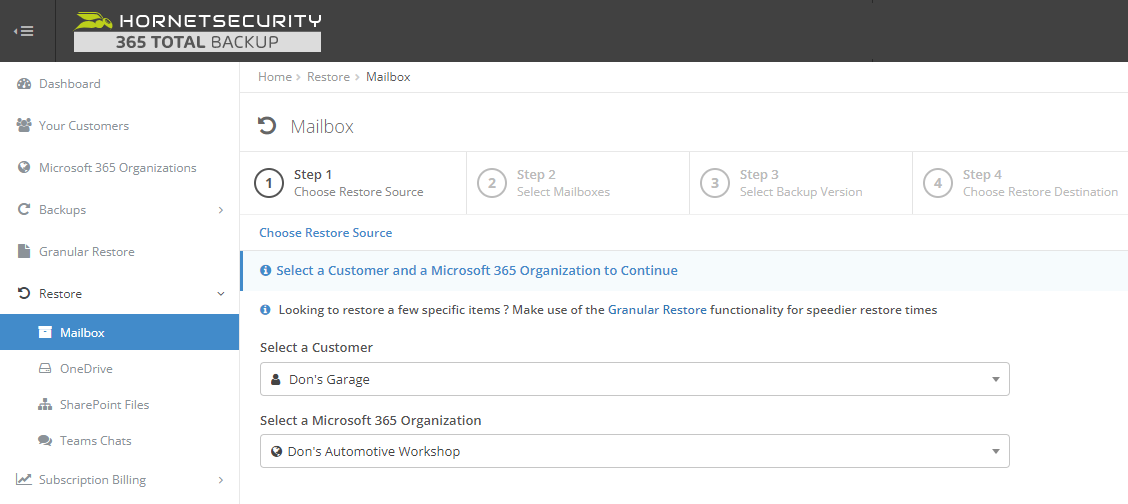Click the Mailbox page heading text
The image size is (1128, 504).
[x=322, y=127]
